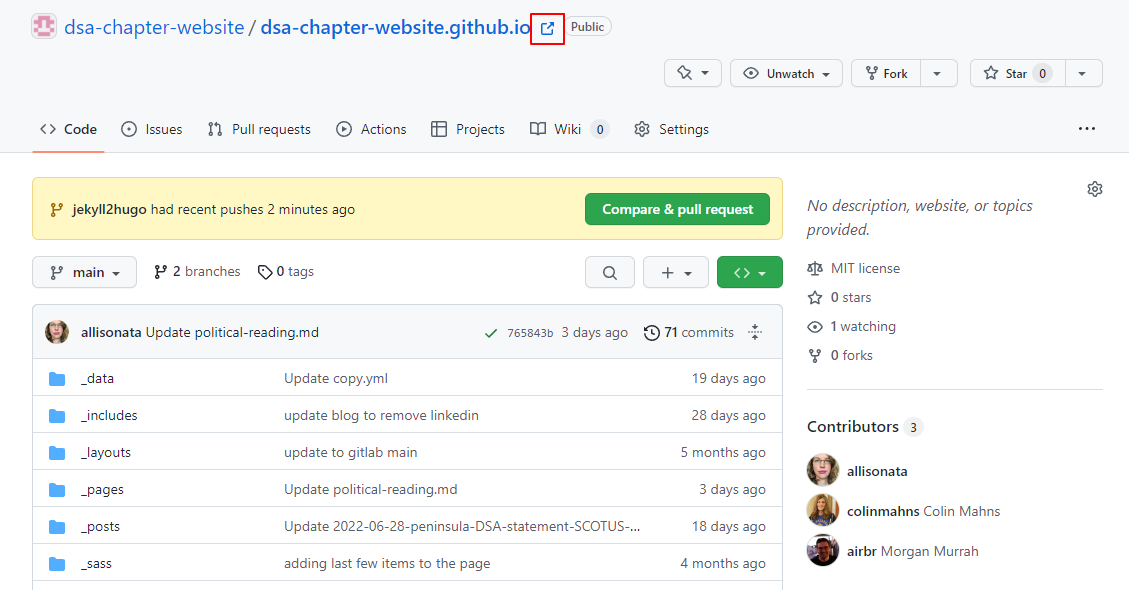The width and height of the screenshot is (1129, 590).
Task: Open the _sass folder
Action: [96, 563]
